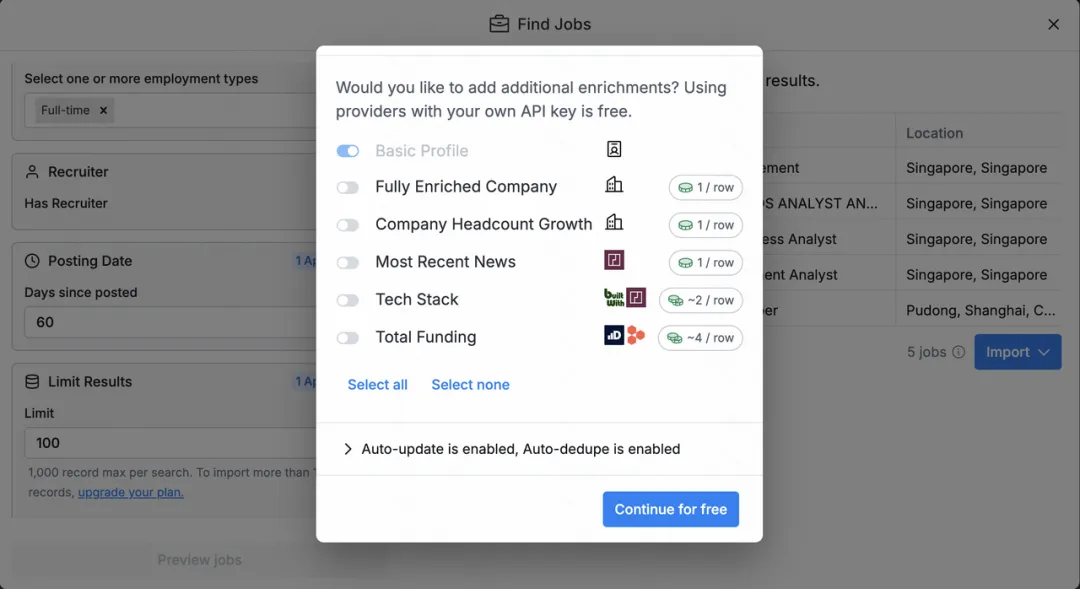1080x589 pixels.
Task: Turn on Company Headcount Growth toggle
Action: click(348, 225)
